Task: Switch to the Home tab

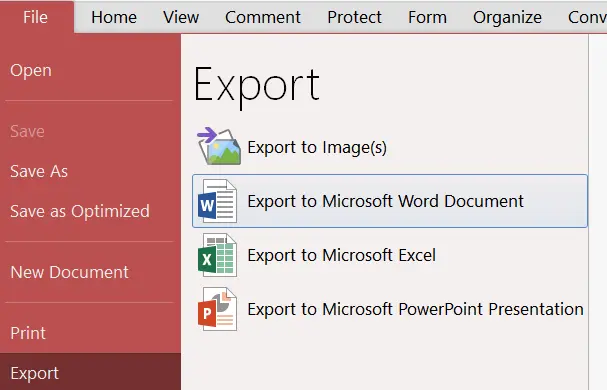Action: [114, 17]
